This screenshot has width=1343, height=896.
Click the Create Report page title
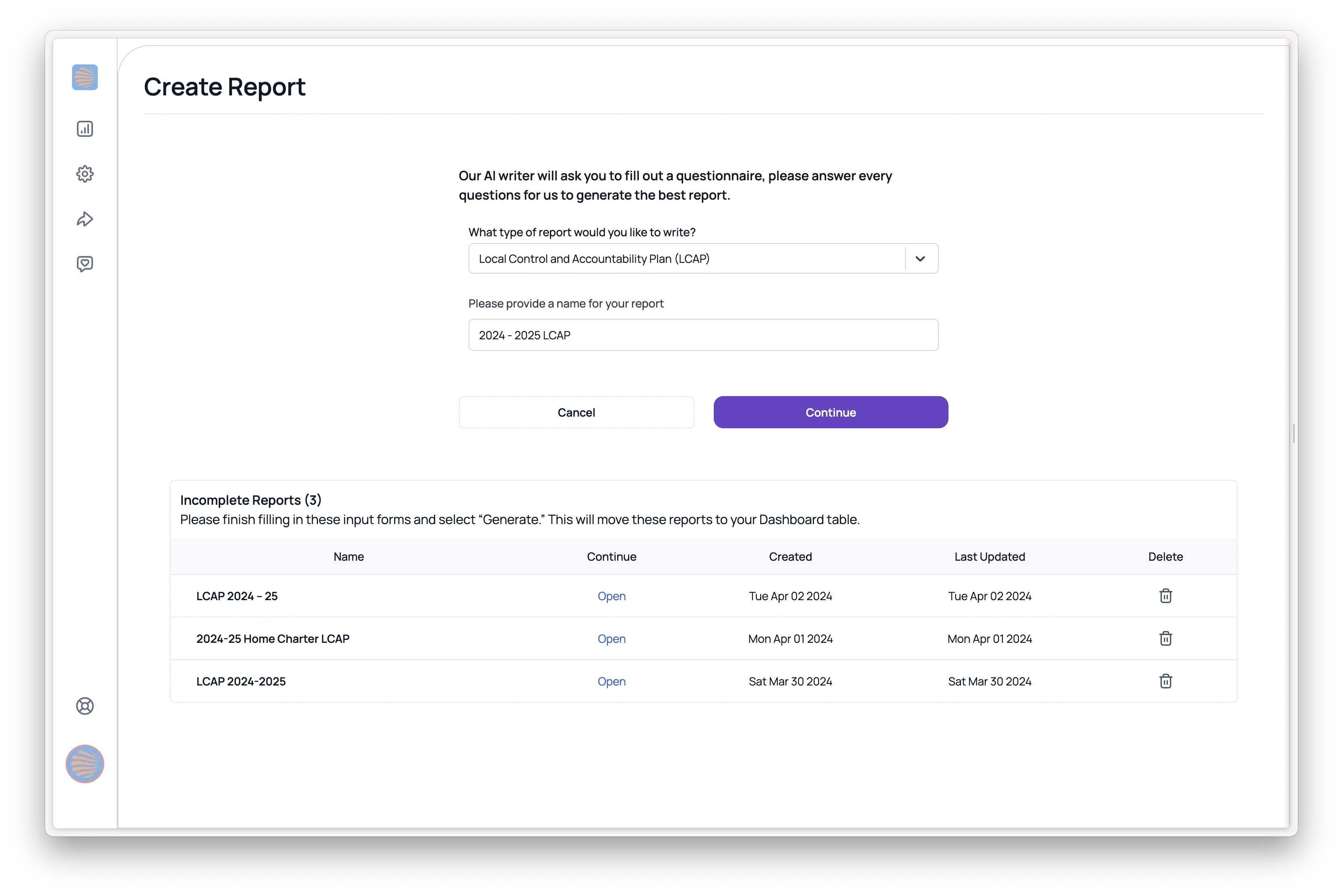pos(225,87)
